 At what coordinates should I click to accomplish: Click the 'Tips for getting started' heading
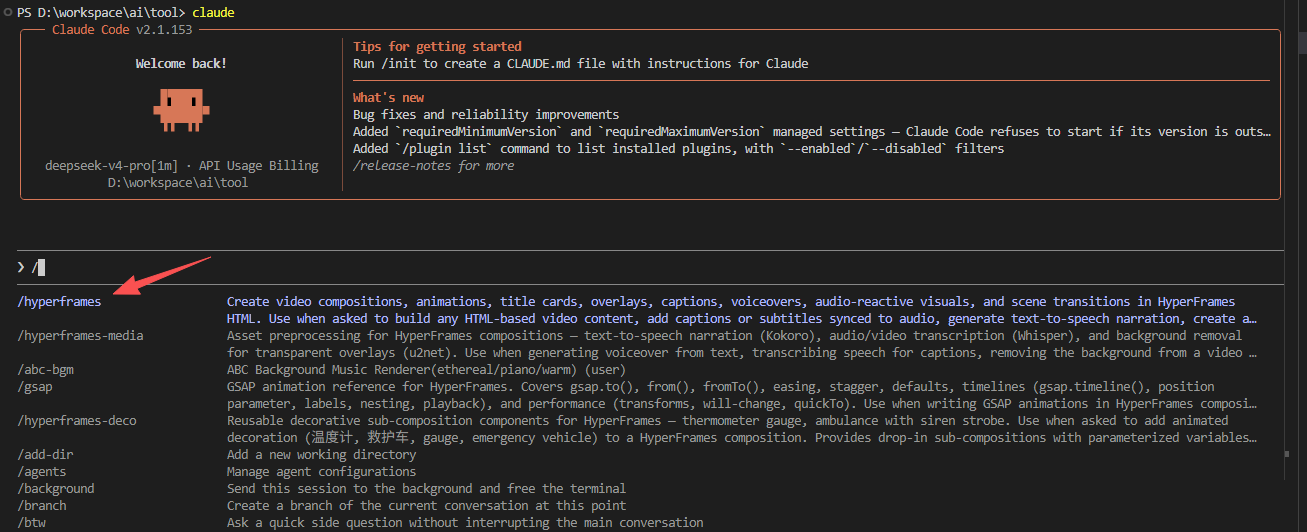point(437,46)
